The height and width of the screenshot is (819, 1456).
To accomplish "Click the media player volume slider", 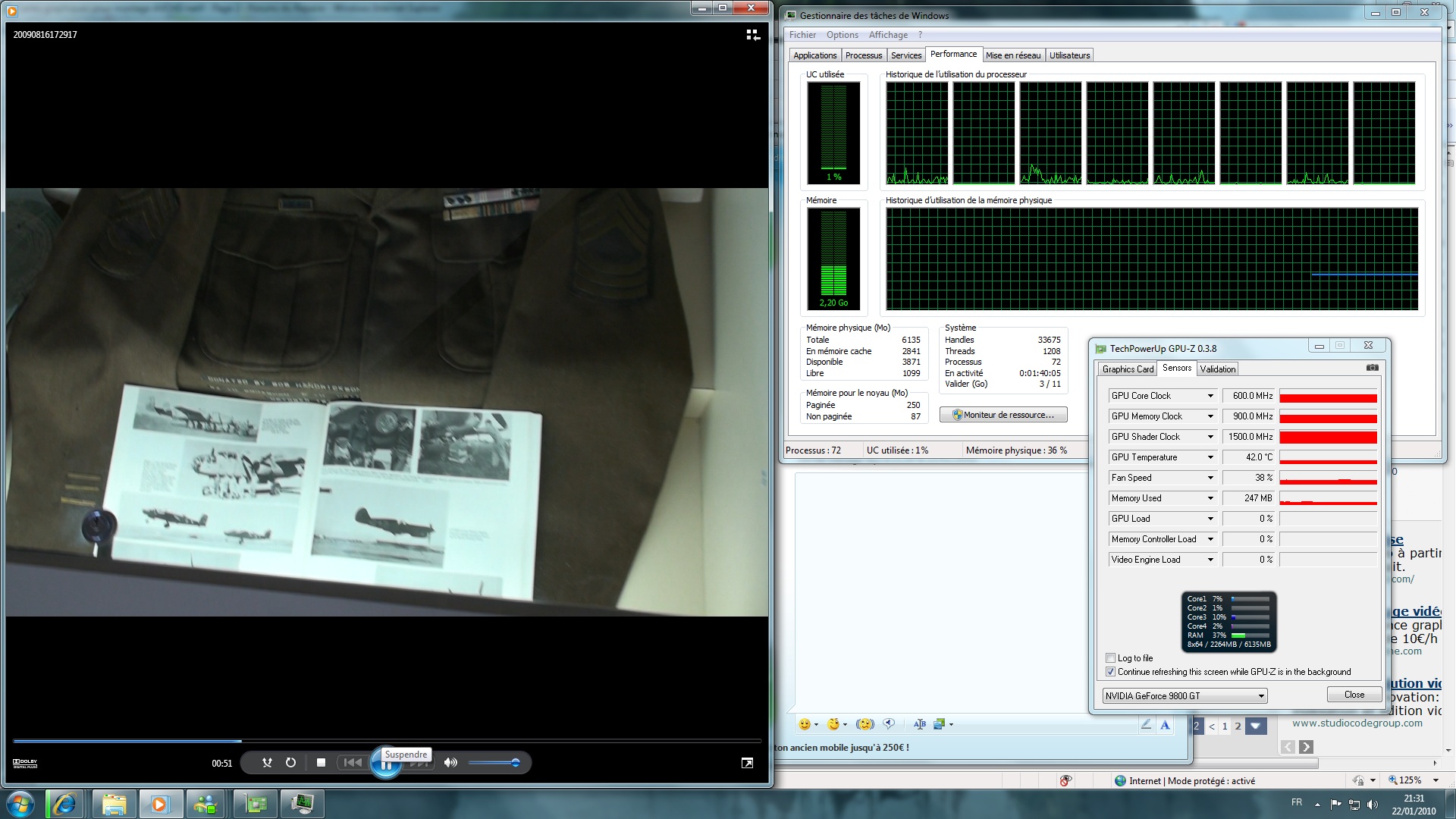I will tap(493, 763).
